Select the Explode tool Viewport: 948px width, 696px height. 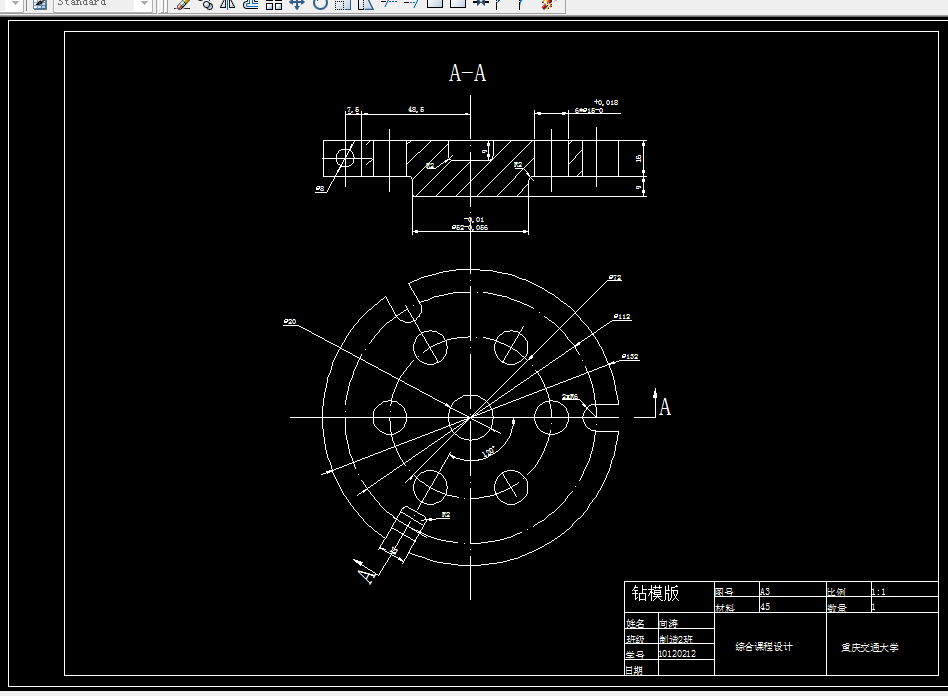pos(547,4)
